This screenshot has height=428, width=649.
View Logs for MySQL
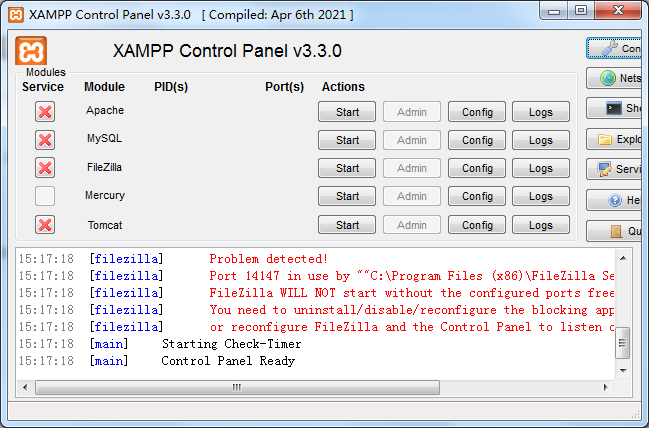tap(541, 140)
